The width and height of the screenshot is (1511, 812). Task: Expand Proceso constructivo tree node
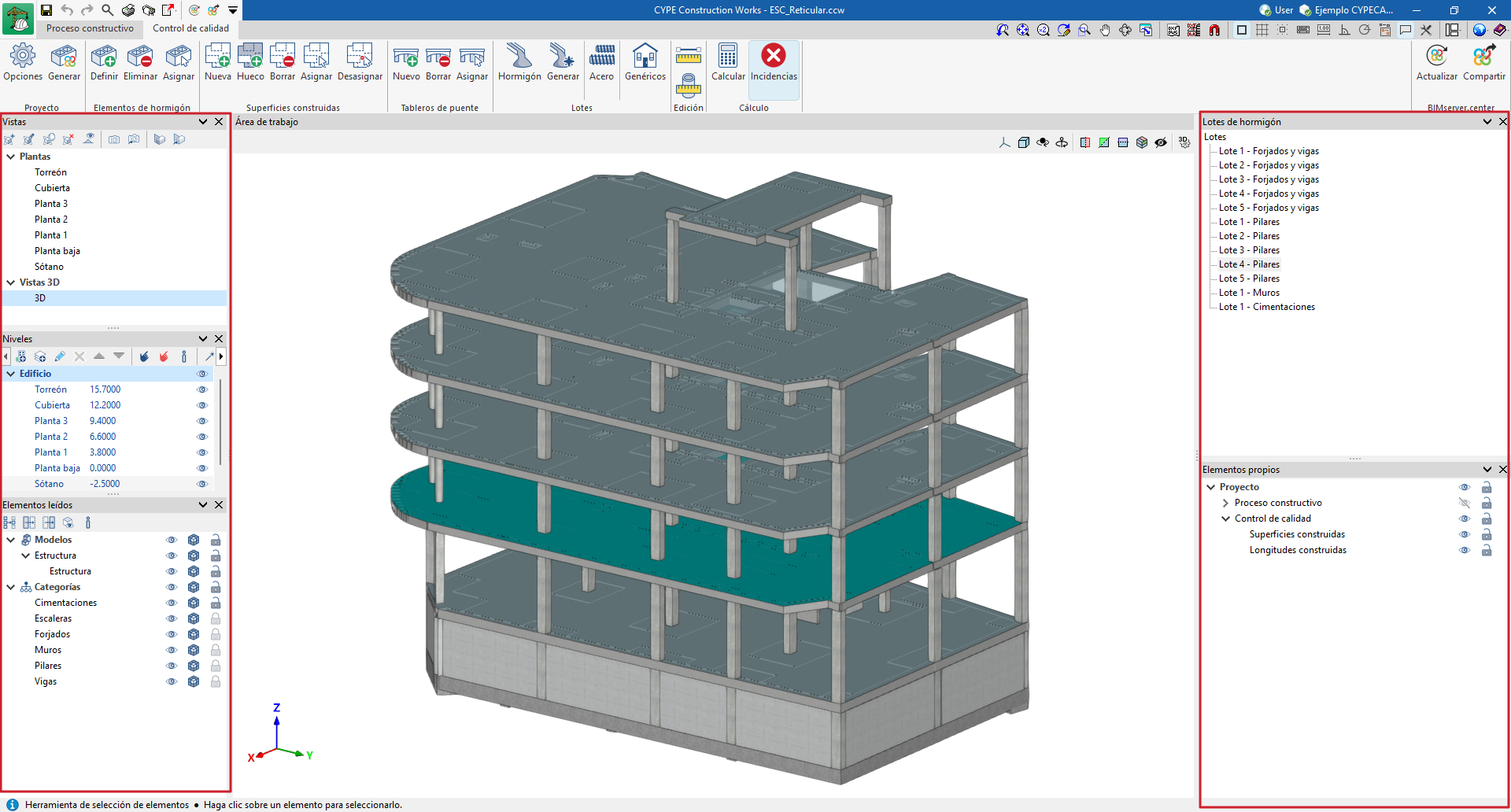click(1225, 503)
